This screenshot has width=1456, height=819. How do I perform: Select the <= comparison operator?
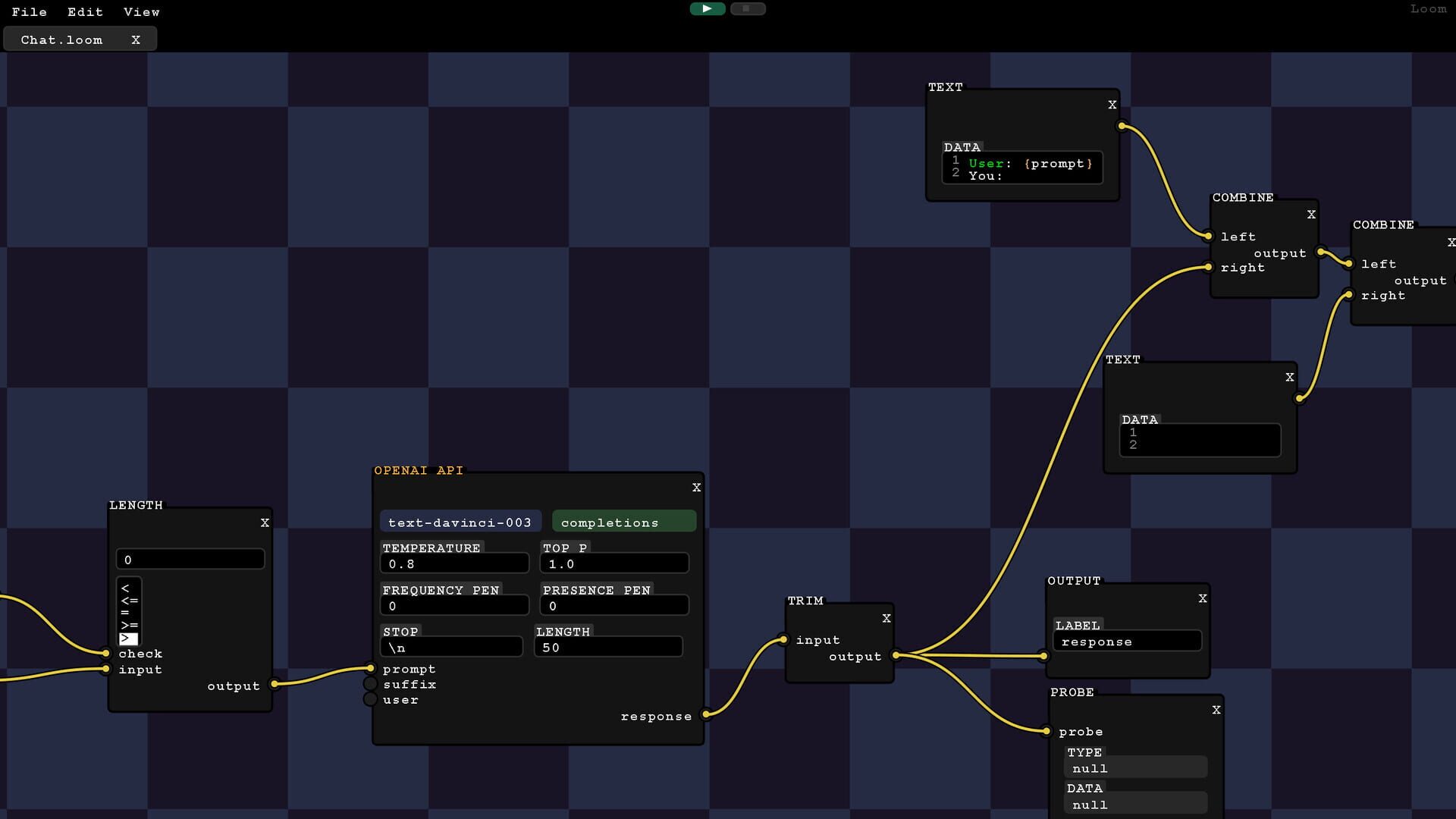[x=128, y=600]
